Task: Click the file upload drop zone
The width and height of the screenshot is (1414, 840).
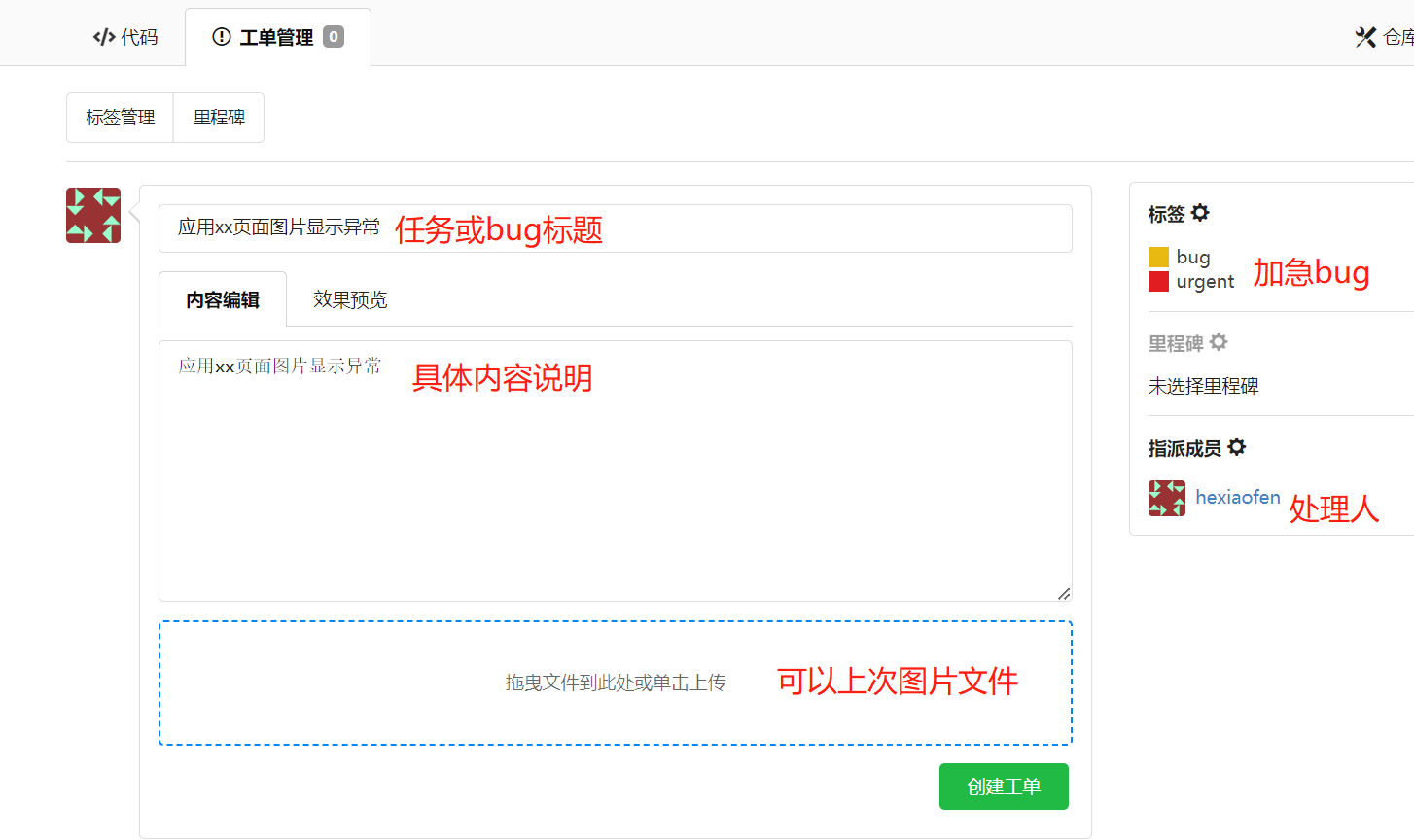Action: tap(615, 682)
